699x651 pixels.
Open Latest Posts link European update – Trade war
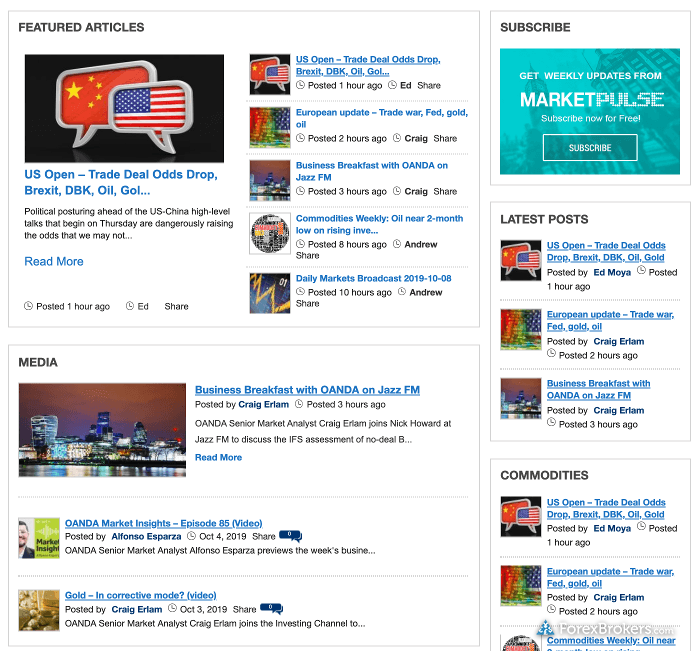pos(610,320)
